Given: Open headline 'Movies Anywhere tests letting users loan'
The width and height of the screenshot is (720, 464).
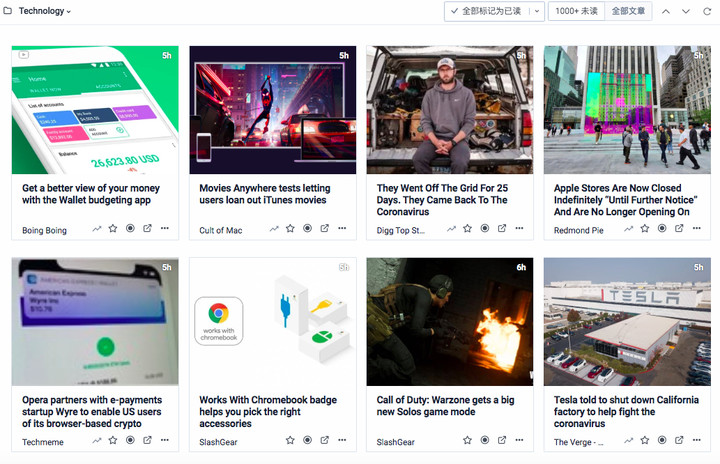Looking at the screenshot, I should [264, 194].
